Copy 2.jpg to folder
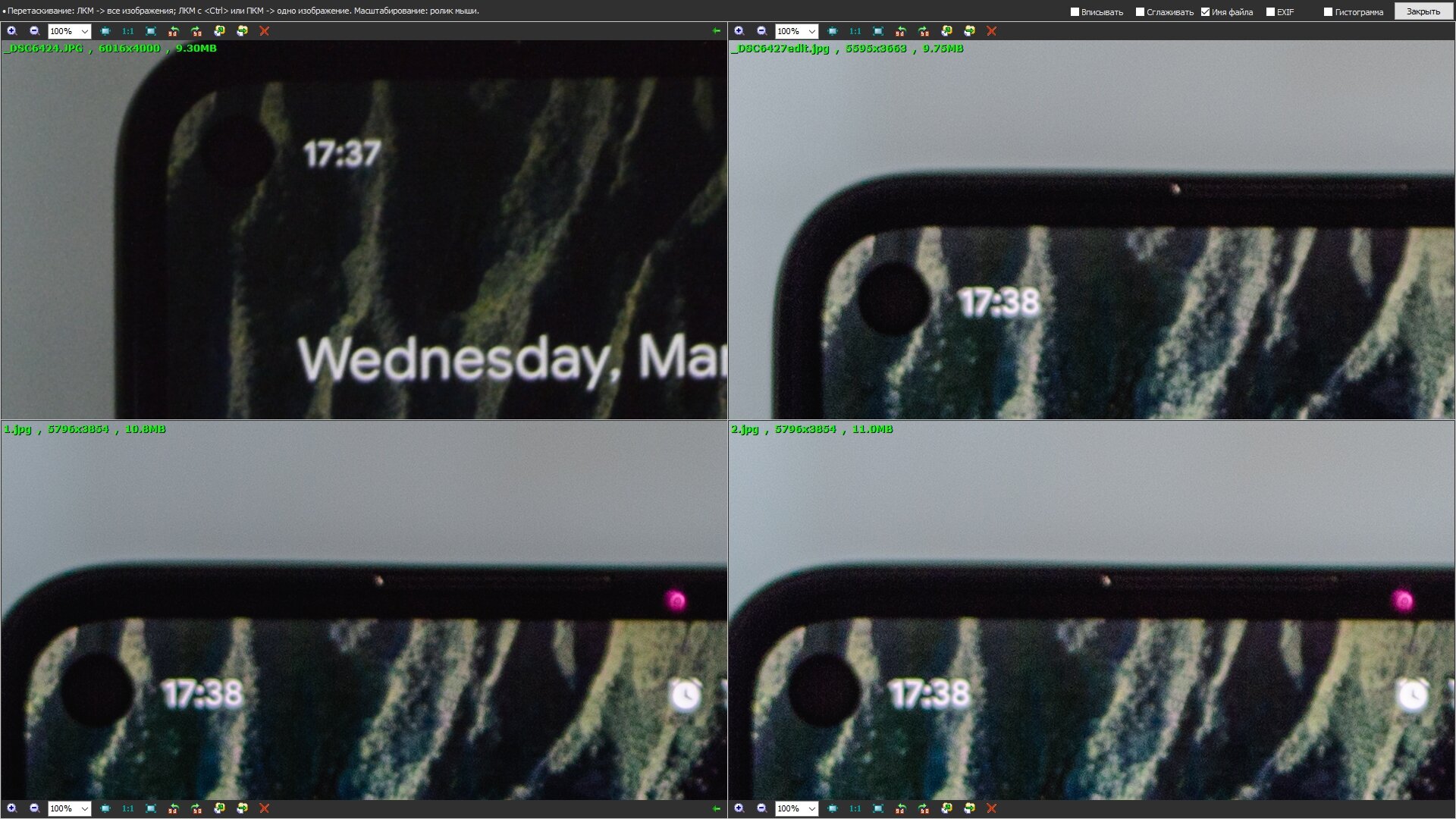Viewport: 1456px width, 819px height. tap(946, 808)
